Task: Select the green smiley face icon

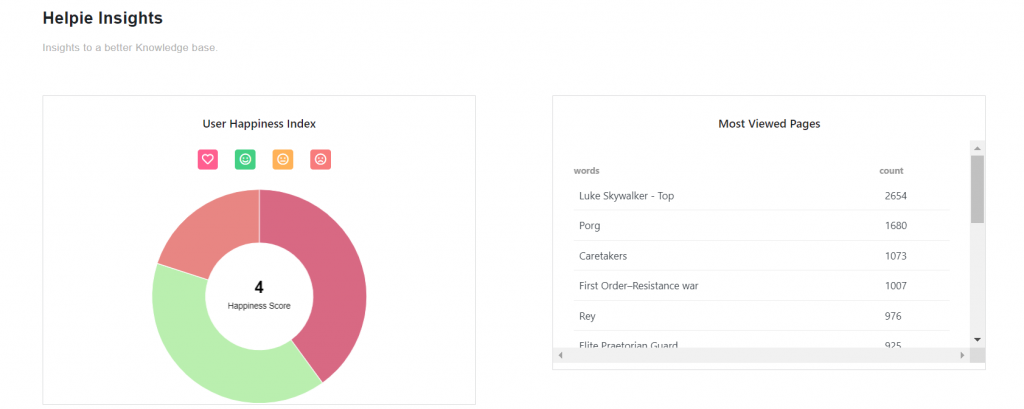Action: (x=245, y=159)
